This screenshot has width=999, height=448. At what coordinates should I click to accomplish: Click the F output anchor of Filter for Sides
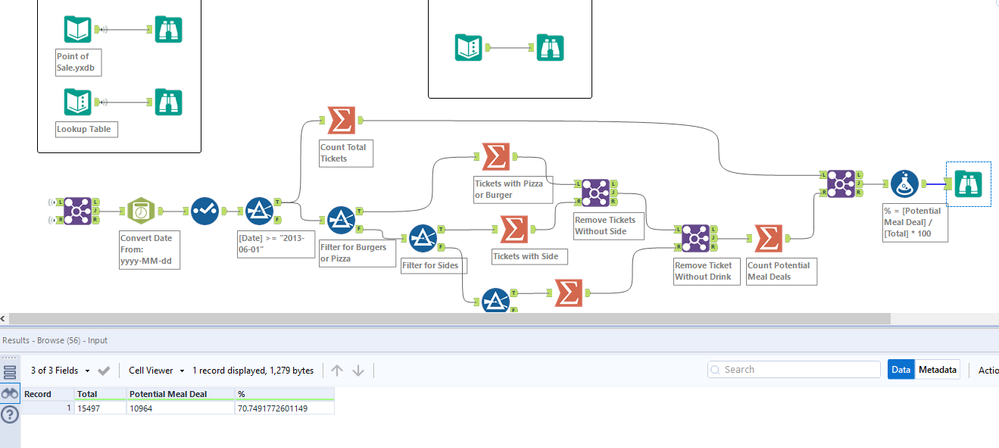point(442,247)
